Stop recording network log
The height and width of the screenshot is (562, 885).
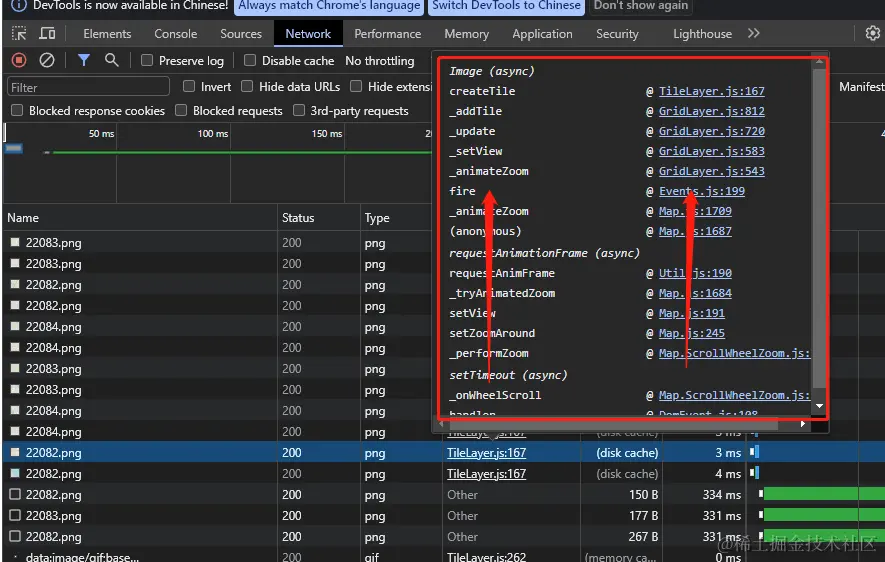[19, 60]
